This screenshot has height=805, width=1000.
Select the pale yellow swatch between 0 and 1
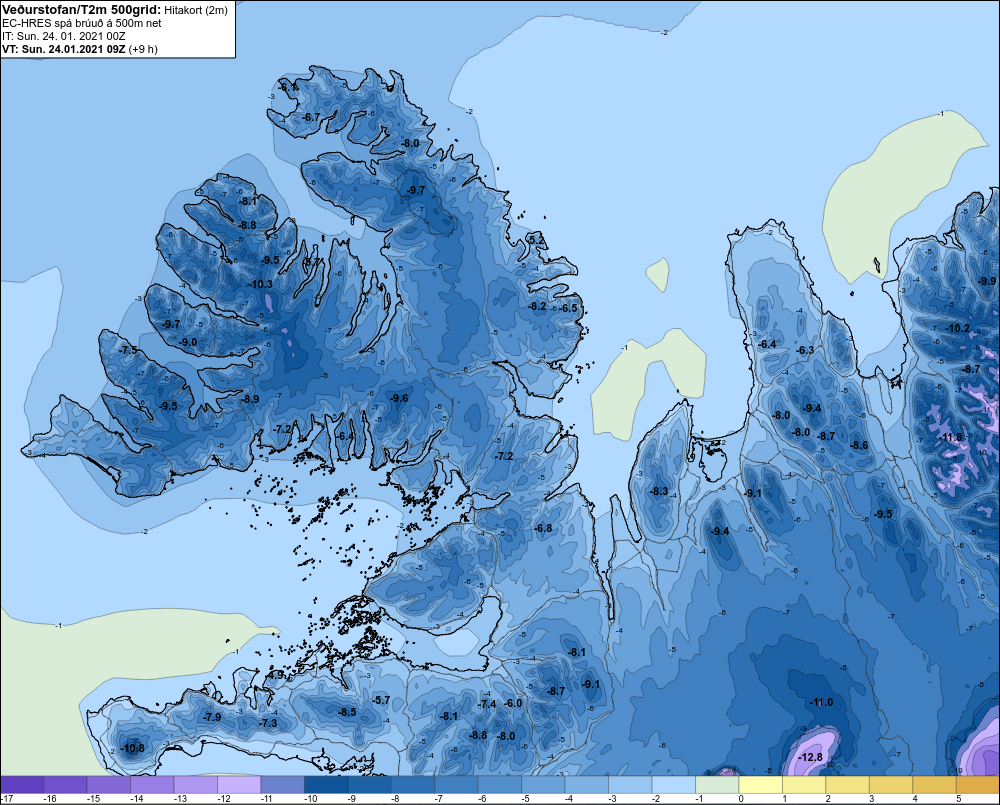click(760, 785)
